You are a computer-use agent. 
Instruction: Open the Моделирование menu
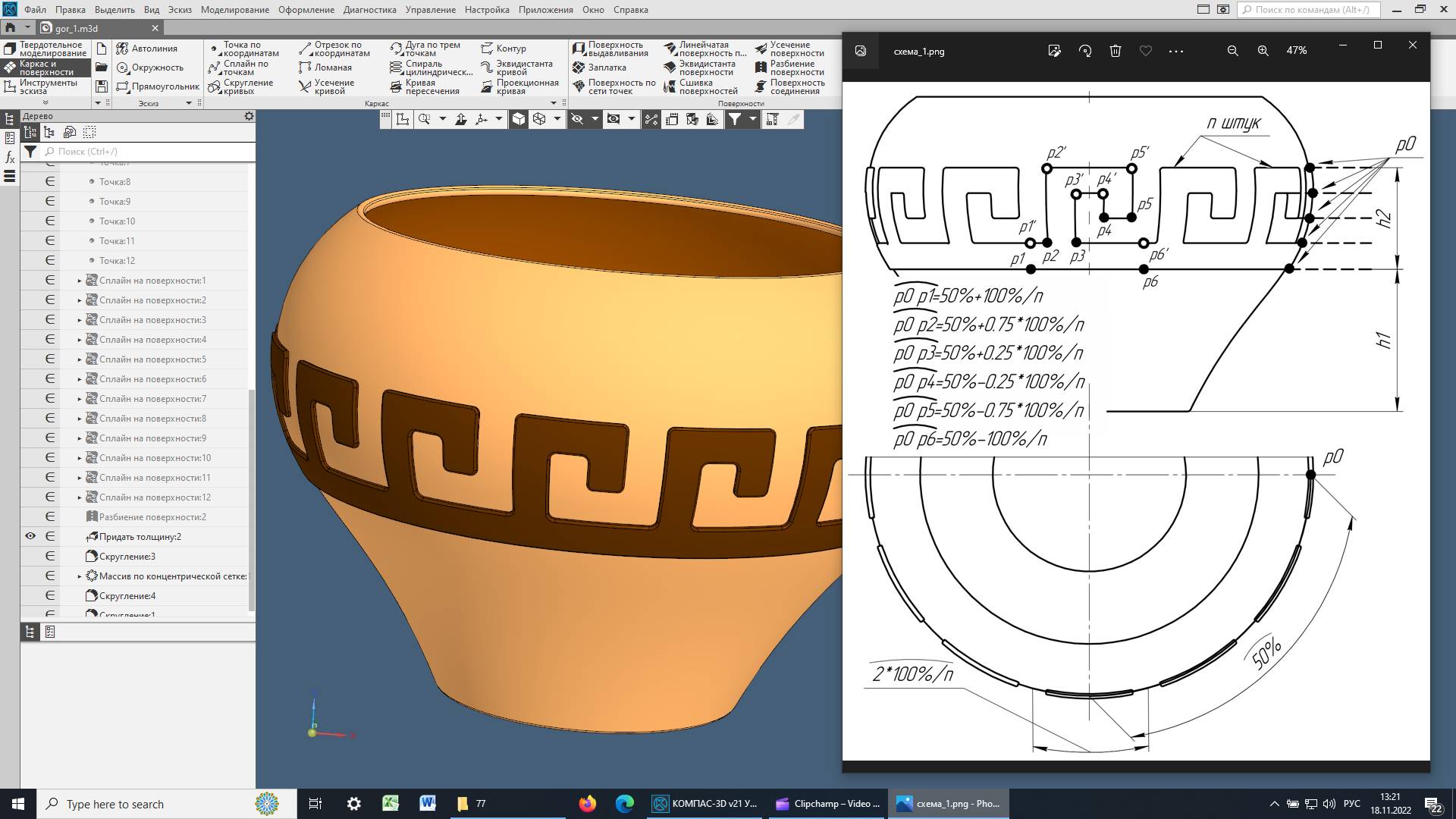[x=234, y=10]
